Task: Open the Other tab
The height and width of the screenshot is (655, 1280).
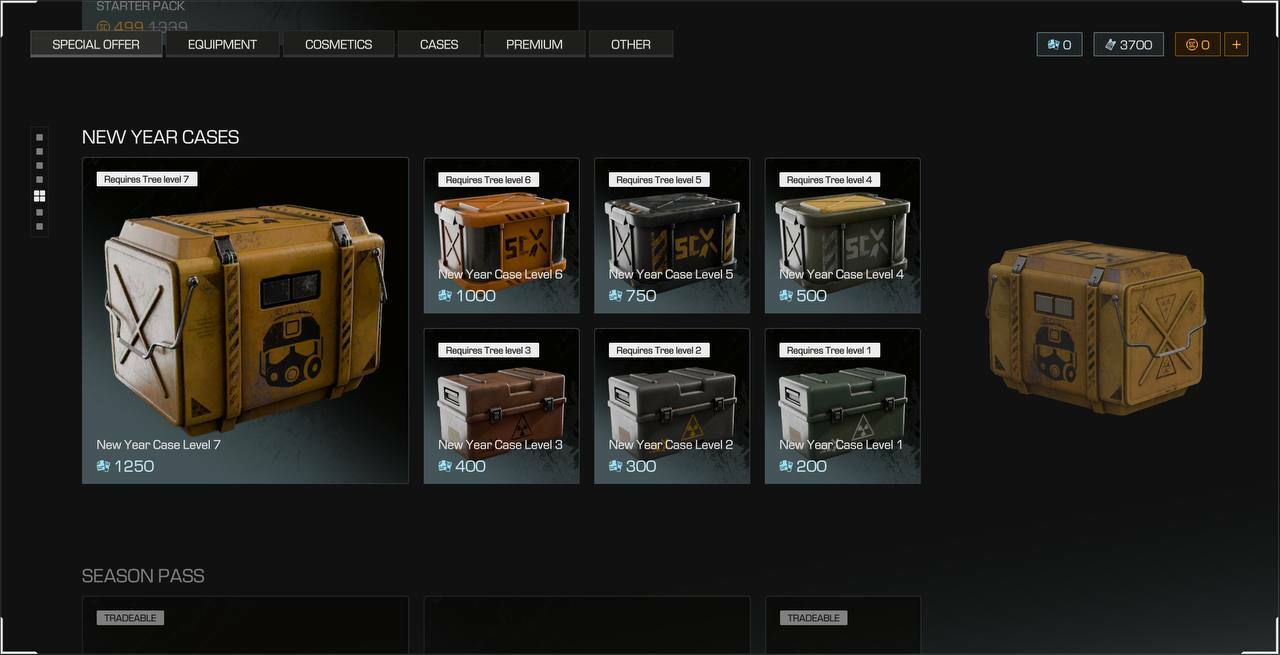Action: click(x=631, y=44)
